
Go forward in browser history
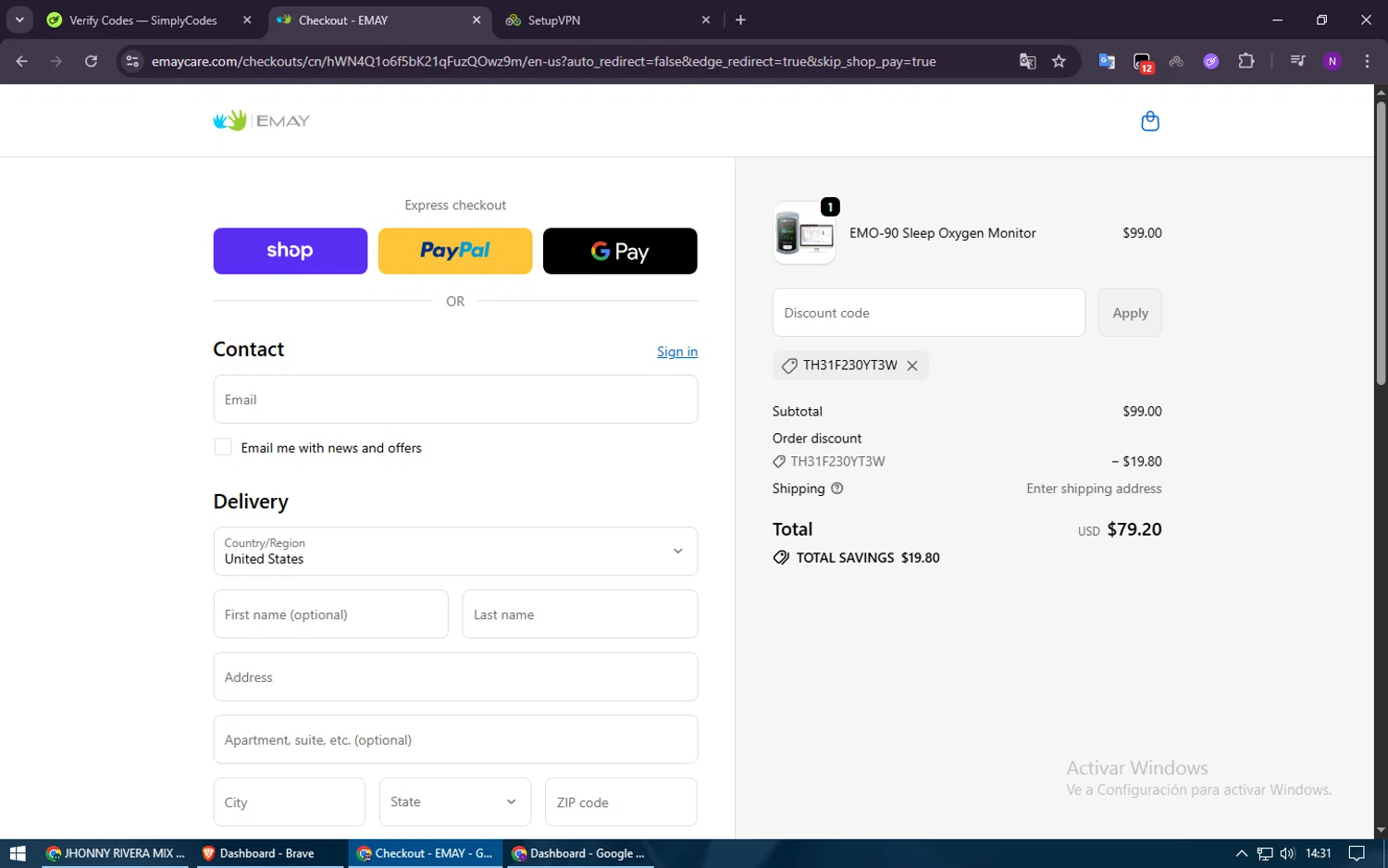pyautogui.click(x=56, y=61)
